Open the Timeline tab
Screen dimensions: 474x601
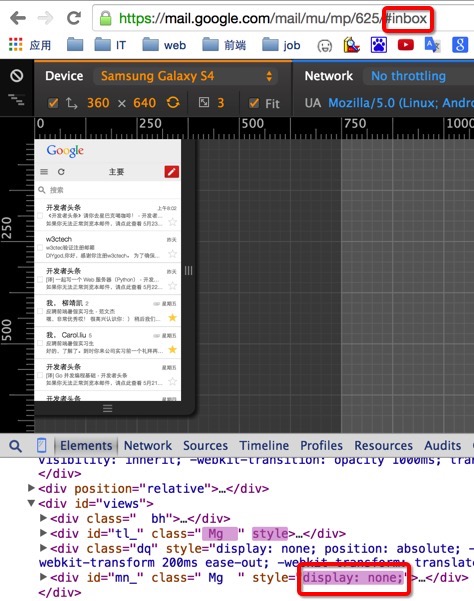point(264,445)
